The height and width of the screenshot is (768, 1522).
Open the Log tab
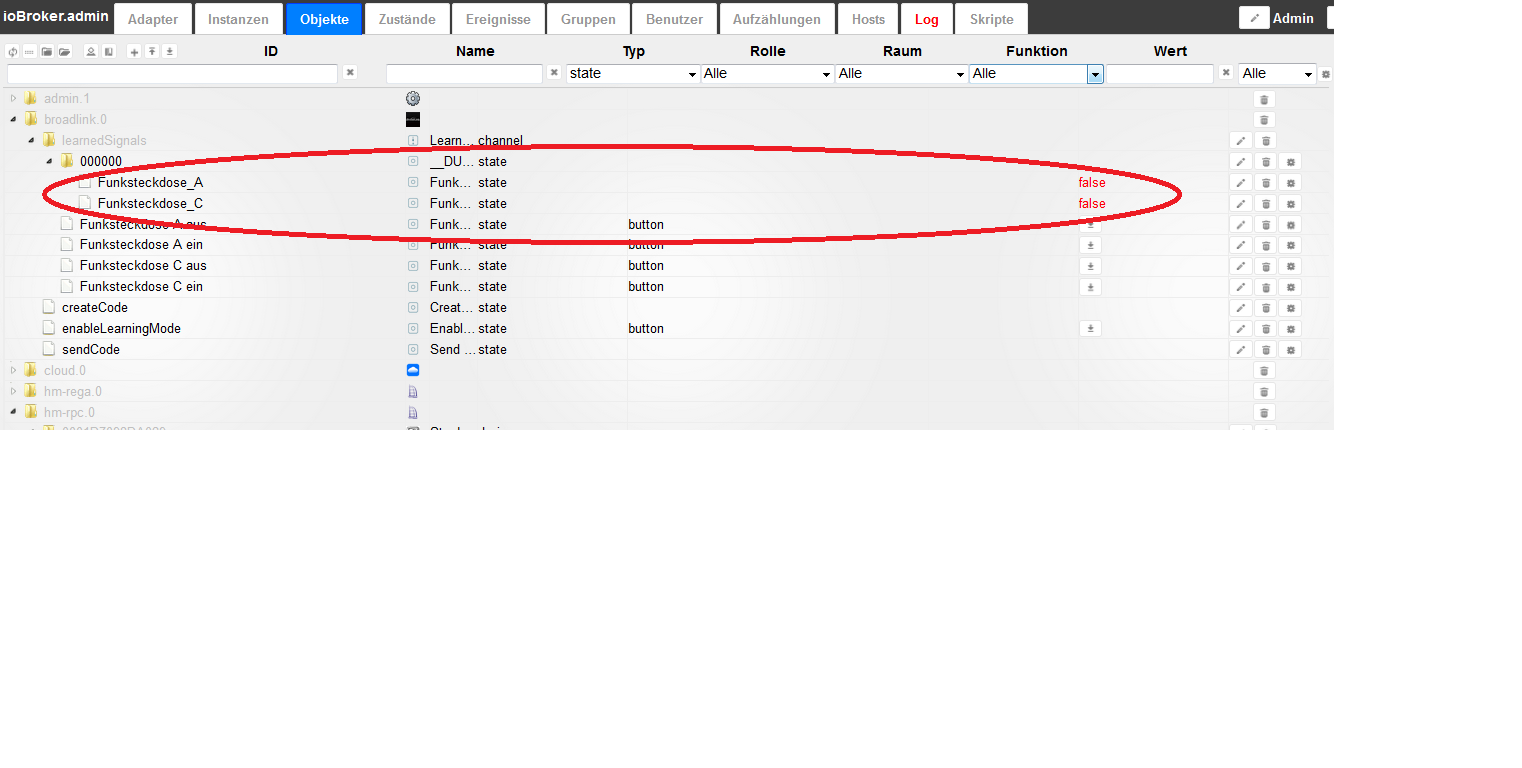click(927, 19)
